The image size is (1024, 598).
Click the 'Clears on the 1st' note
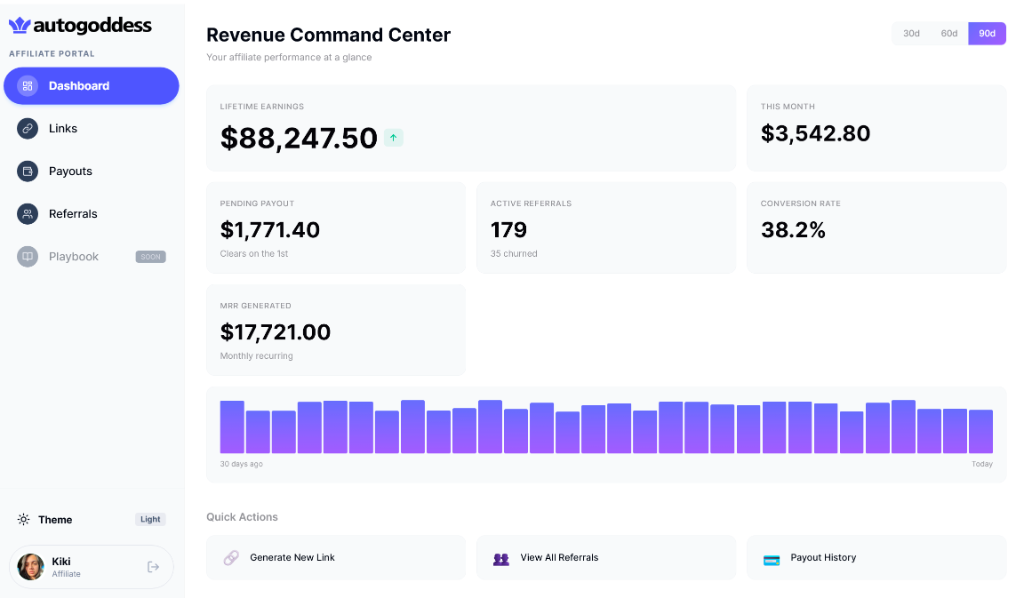[254, 253]
